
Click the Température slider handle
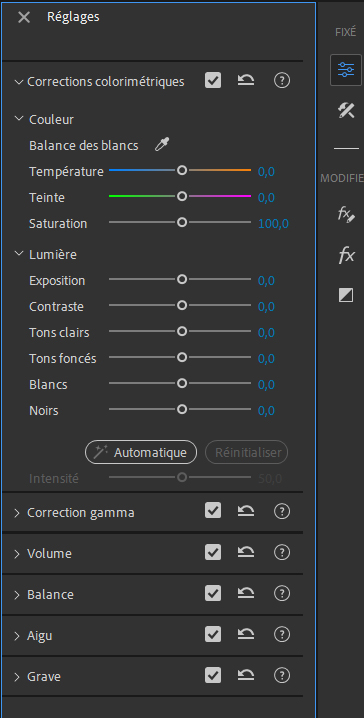point(182,170)
